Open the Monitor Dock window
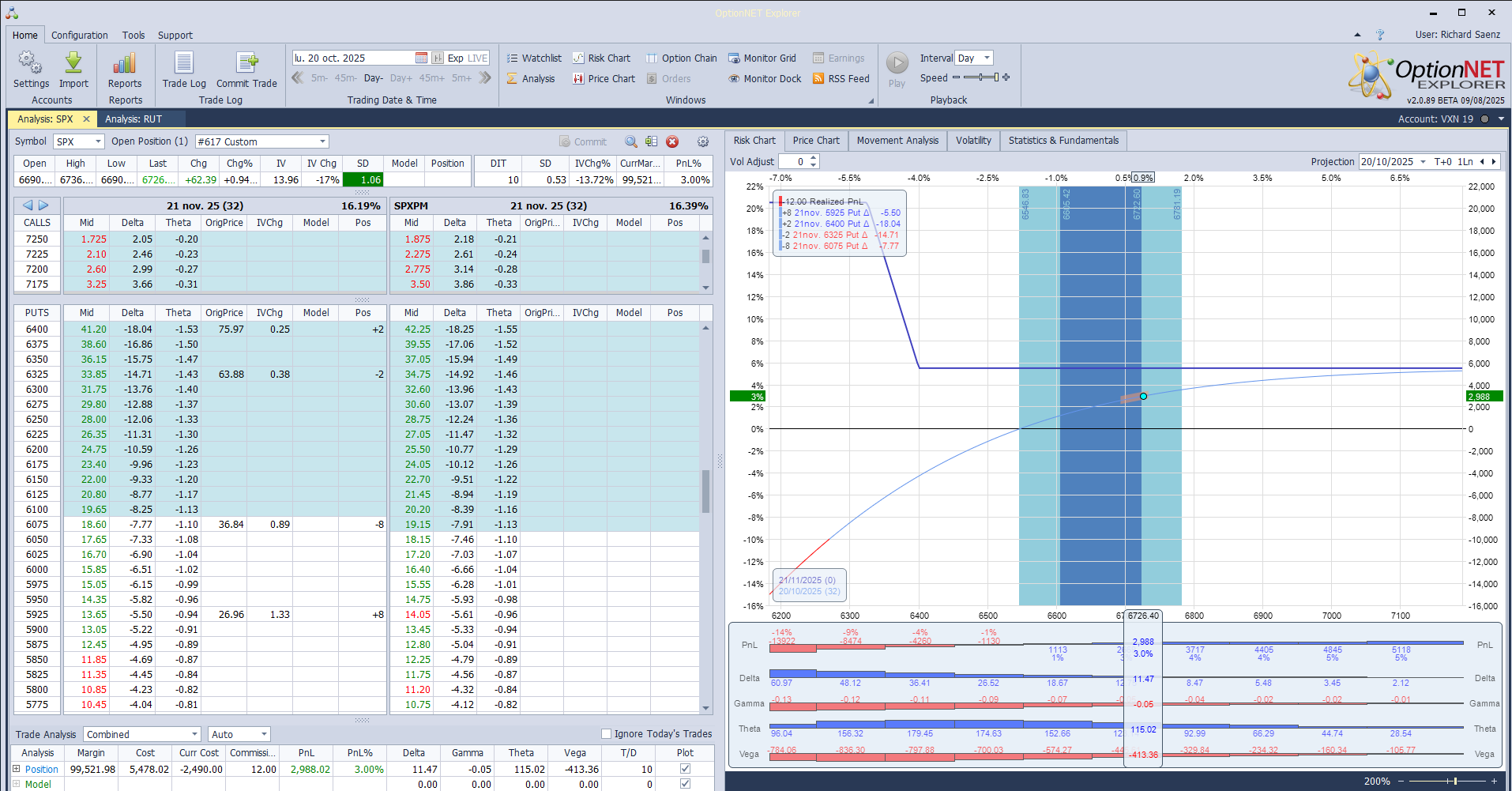This screenshot has width=1512, height=791. pos(764,78)
